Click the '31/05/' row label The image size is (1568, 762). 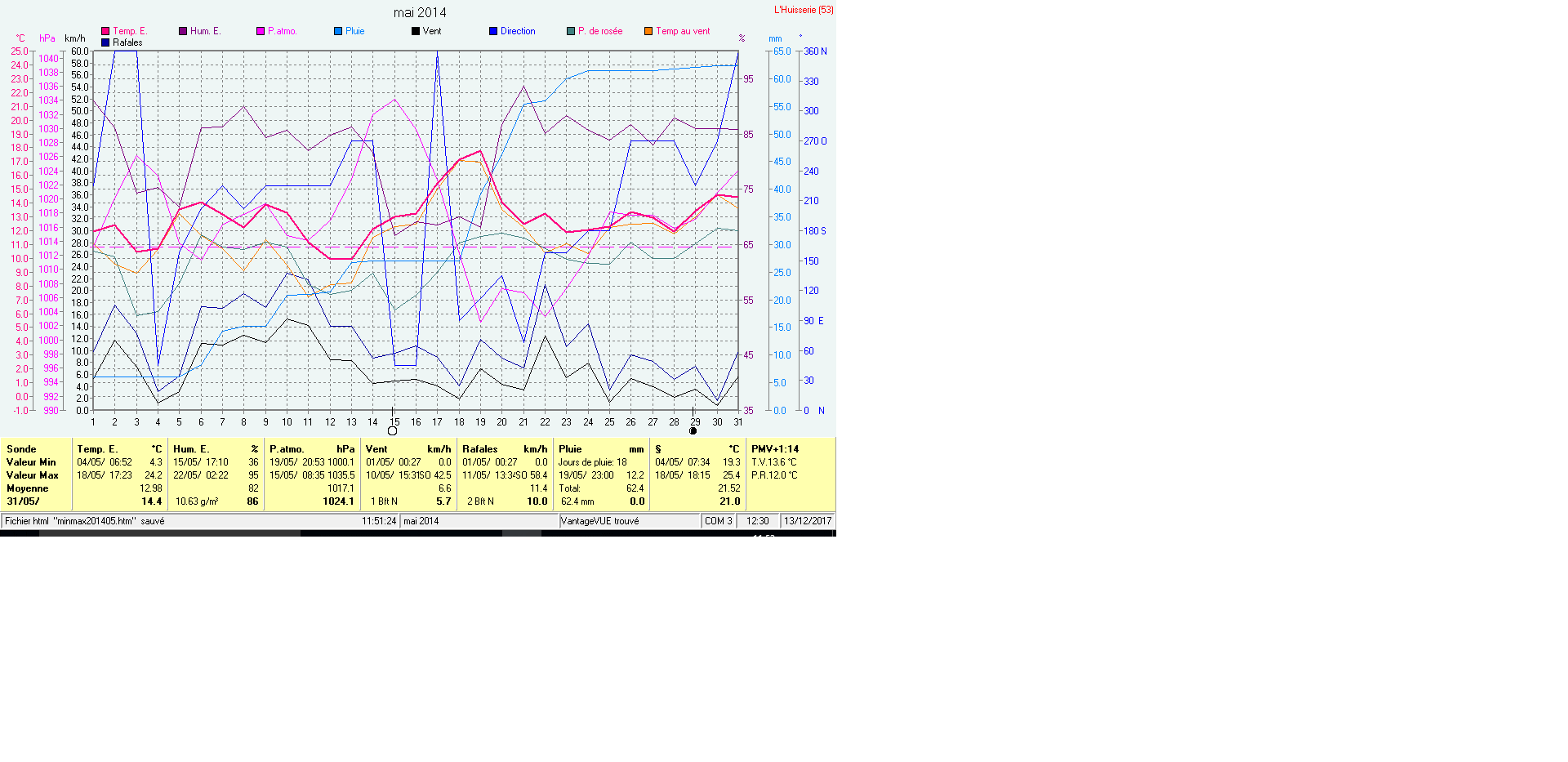(x=23, y=501)
